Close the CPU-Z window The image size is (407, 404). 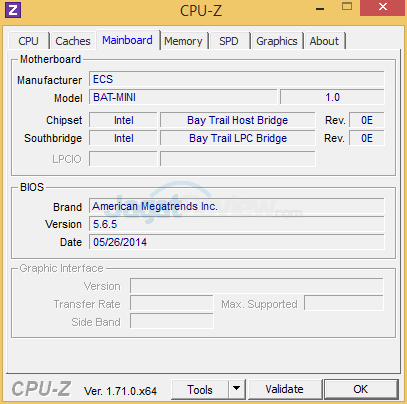383,7
